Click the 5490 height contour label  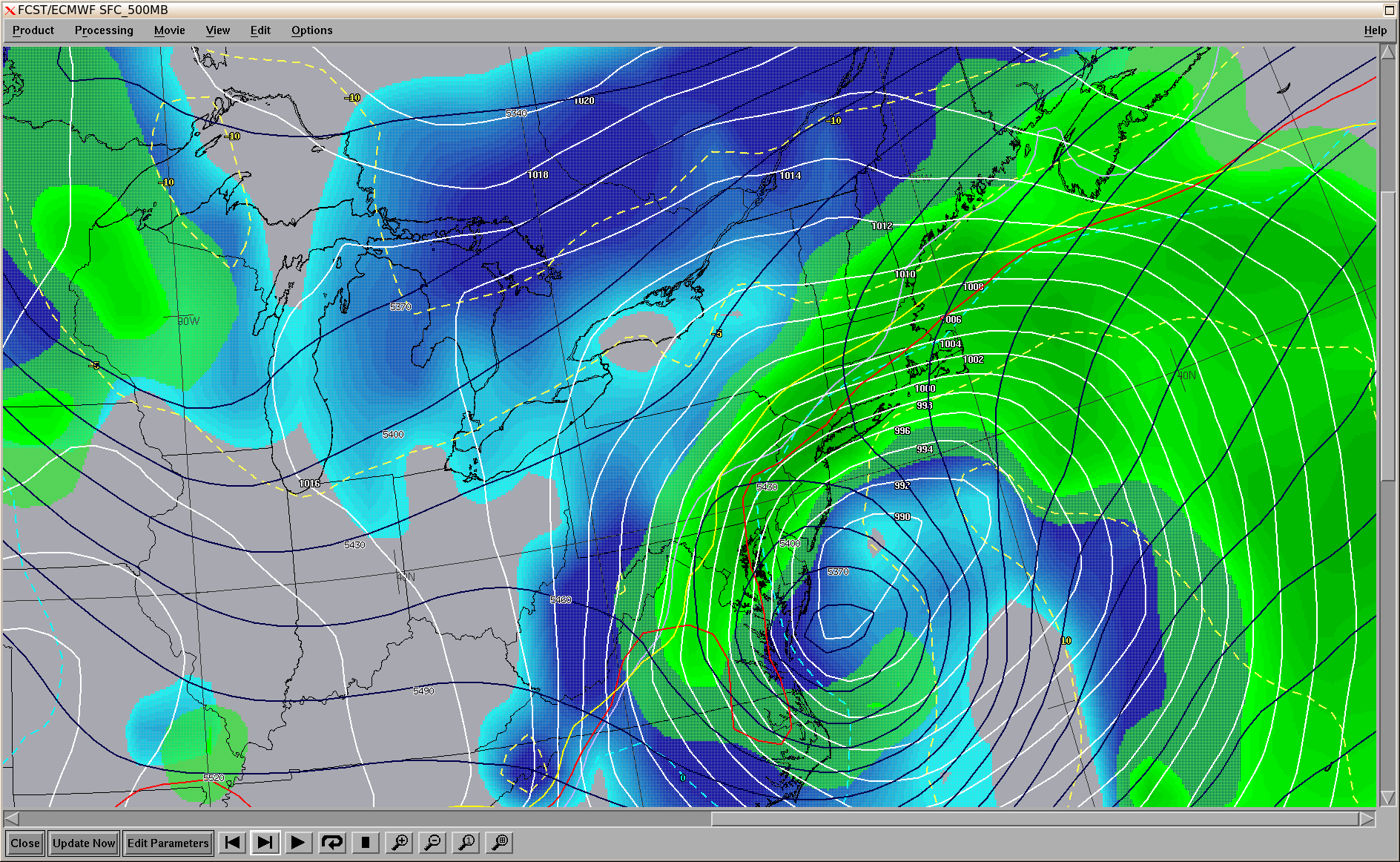coord(423,691)
